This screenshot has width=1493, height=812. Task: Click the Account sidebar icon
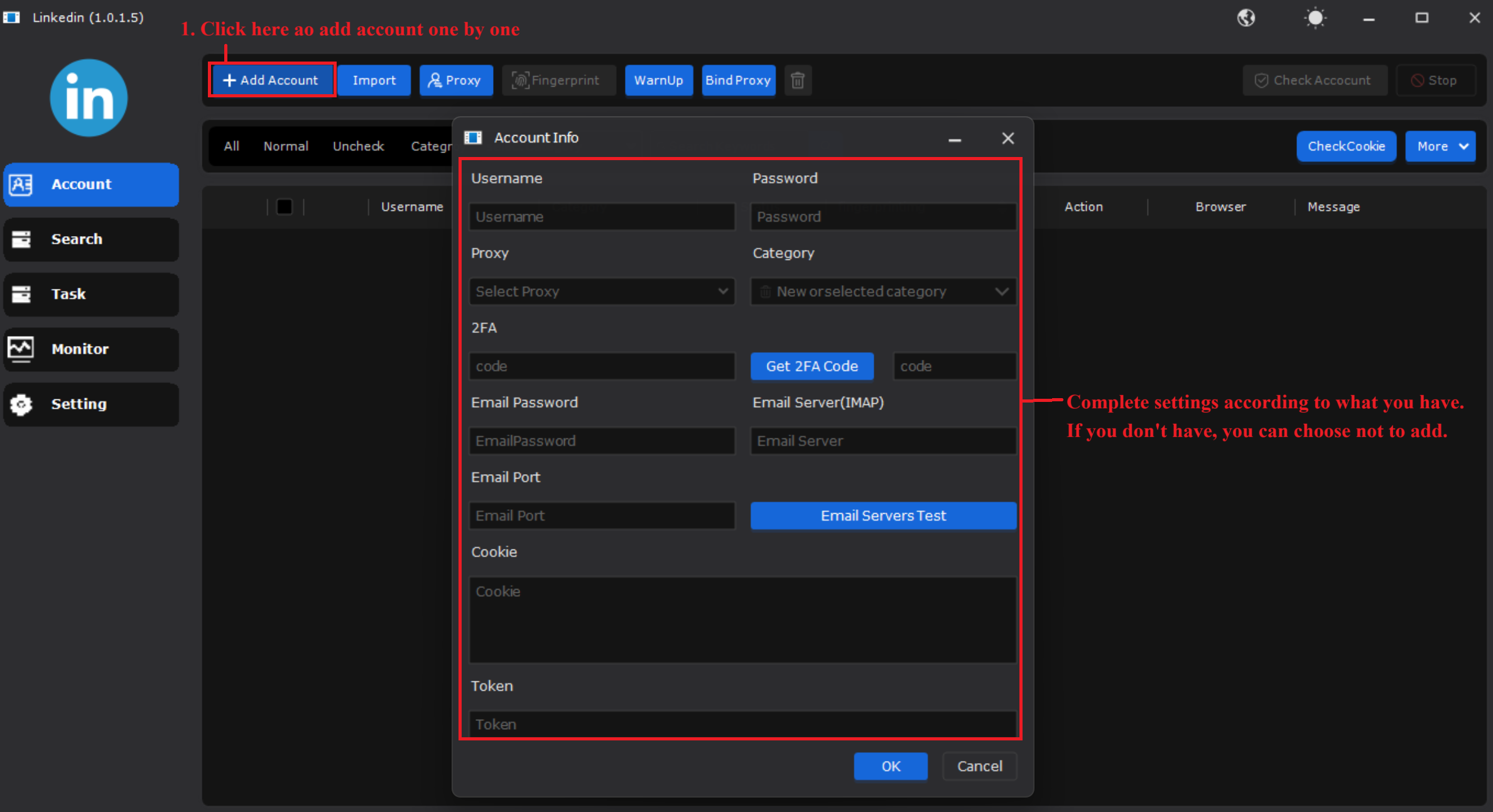[x=21, y=185]
